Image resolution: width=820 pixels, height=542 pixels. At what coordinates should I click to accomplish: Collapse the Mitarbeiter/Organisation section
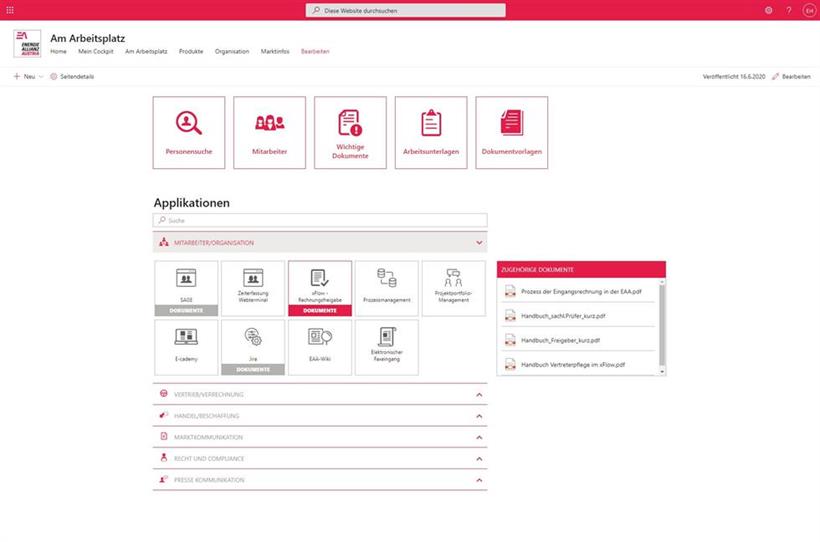pyautogui.click(x=479, y=242)
